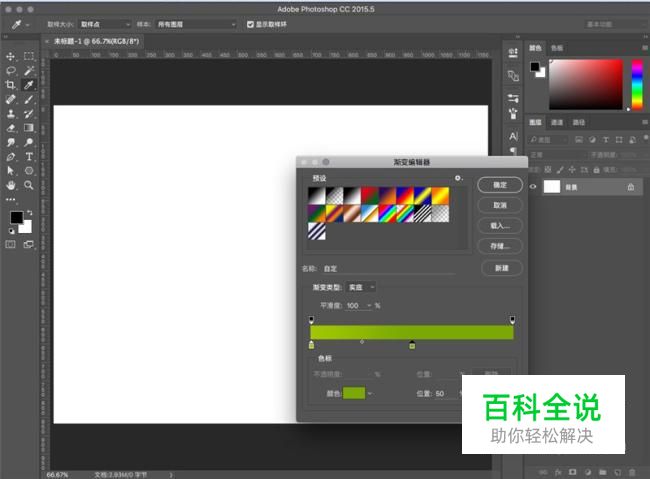Click the lock icon on 背景 layer
This screenshot has width=650, height=479.
pyautogui.click(x=630, y=186)
